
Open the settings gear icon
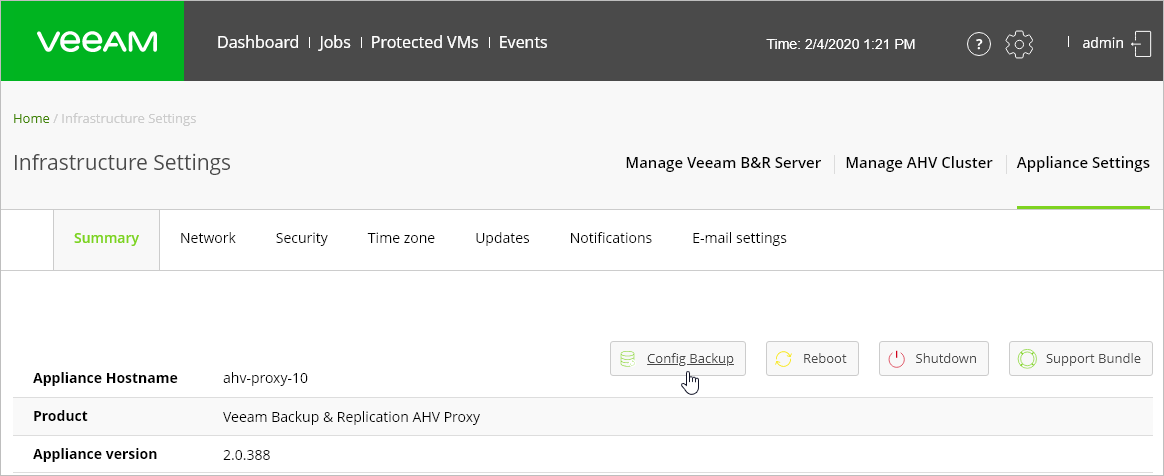[x=1019, y=44]
